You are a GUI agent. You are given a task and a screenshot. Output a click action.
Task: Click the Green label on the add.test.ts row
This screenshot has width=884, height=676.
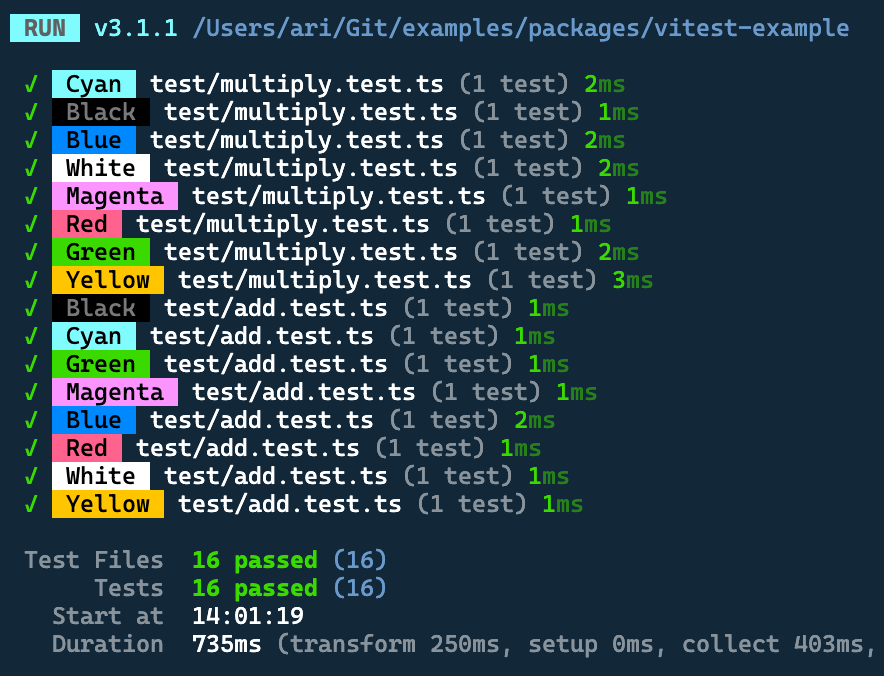(100, 364)
